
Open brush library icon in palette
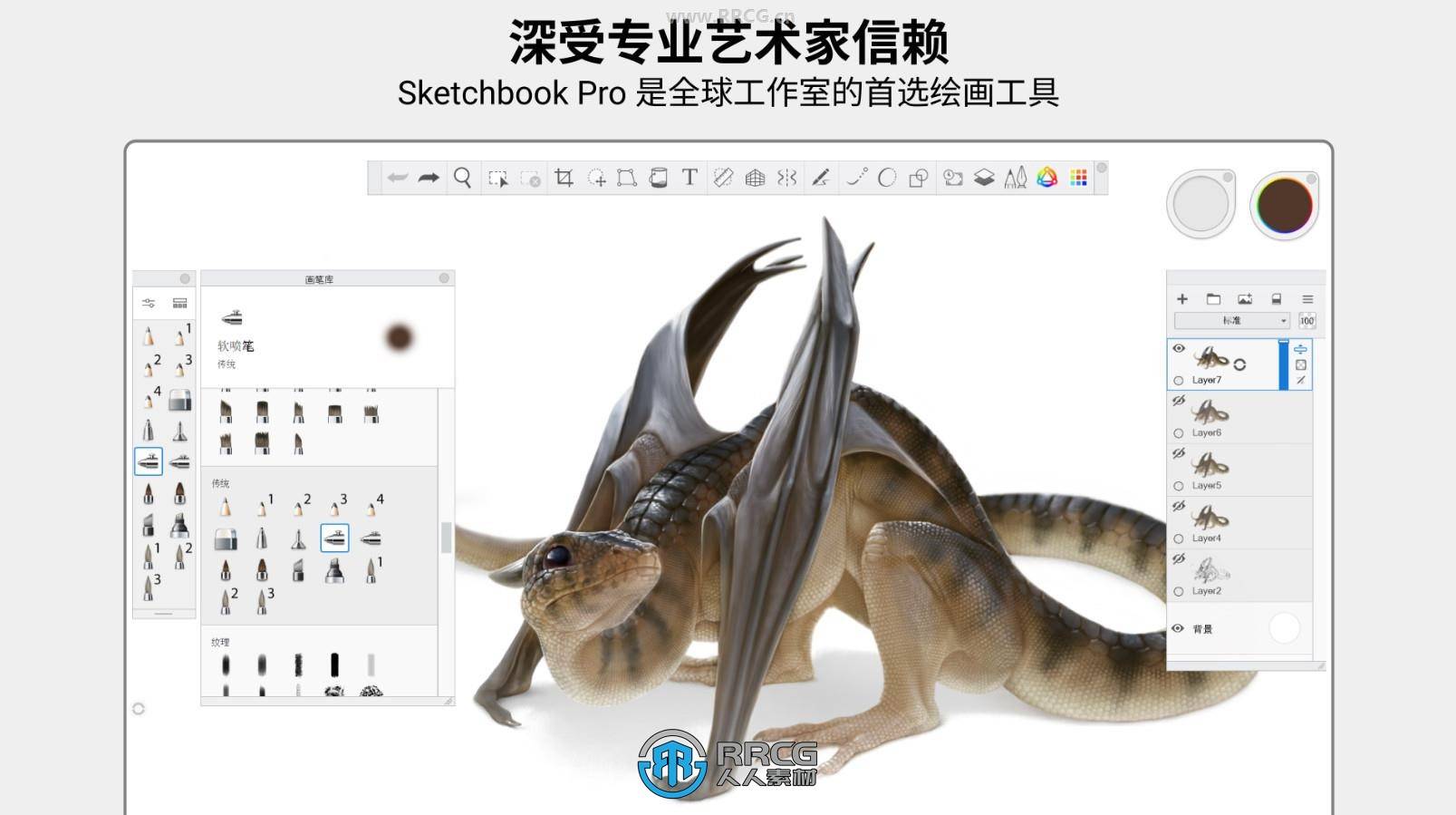179,303
